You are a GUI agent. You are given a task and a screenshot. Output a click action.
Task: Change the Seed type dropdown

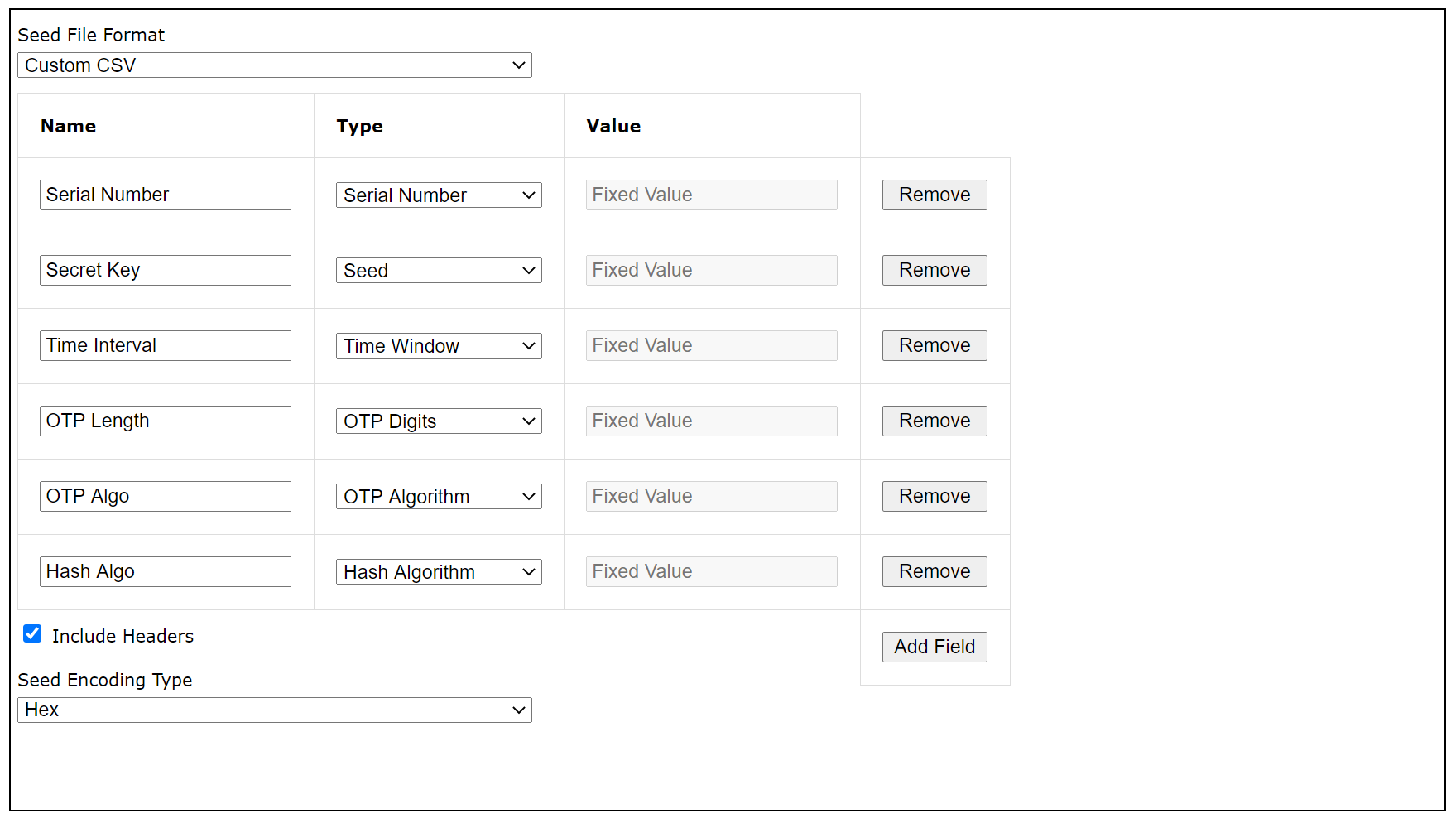coord(439,271)
